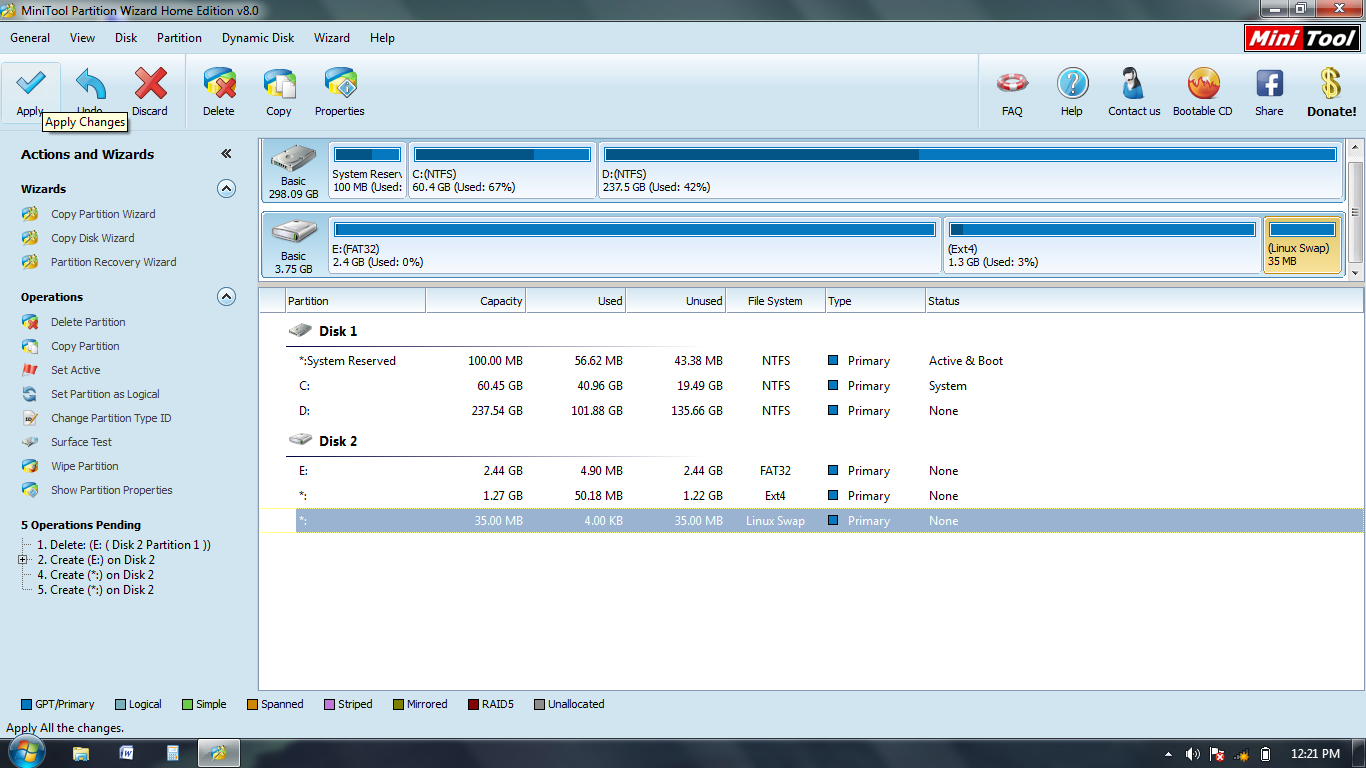The width and height of the screenshot is (1366, 768).
Task: Open the View menu
Action: [83, 38]
